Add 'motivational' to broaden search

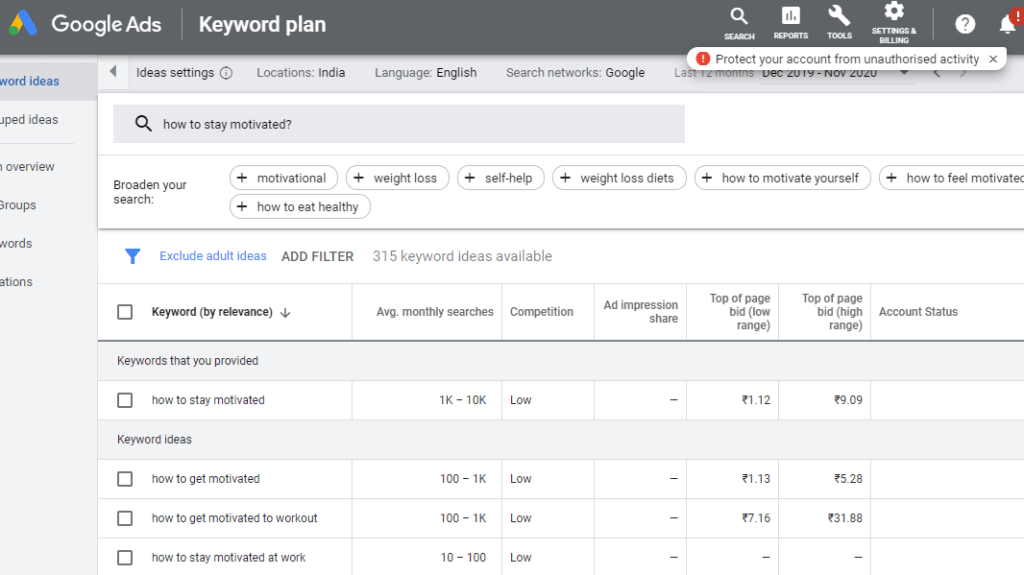(283, 178)
